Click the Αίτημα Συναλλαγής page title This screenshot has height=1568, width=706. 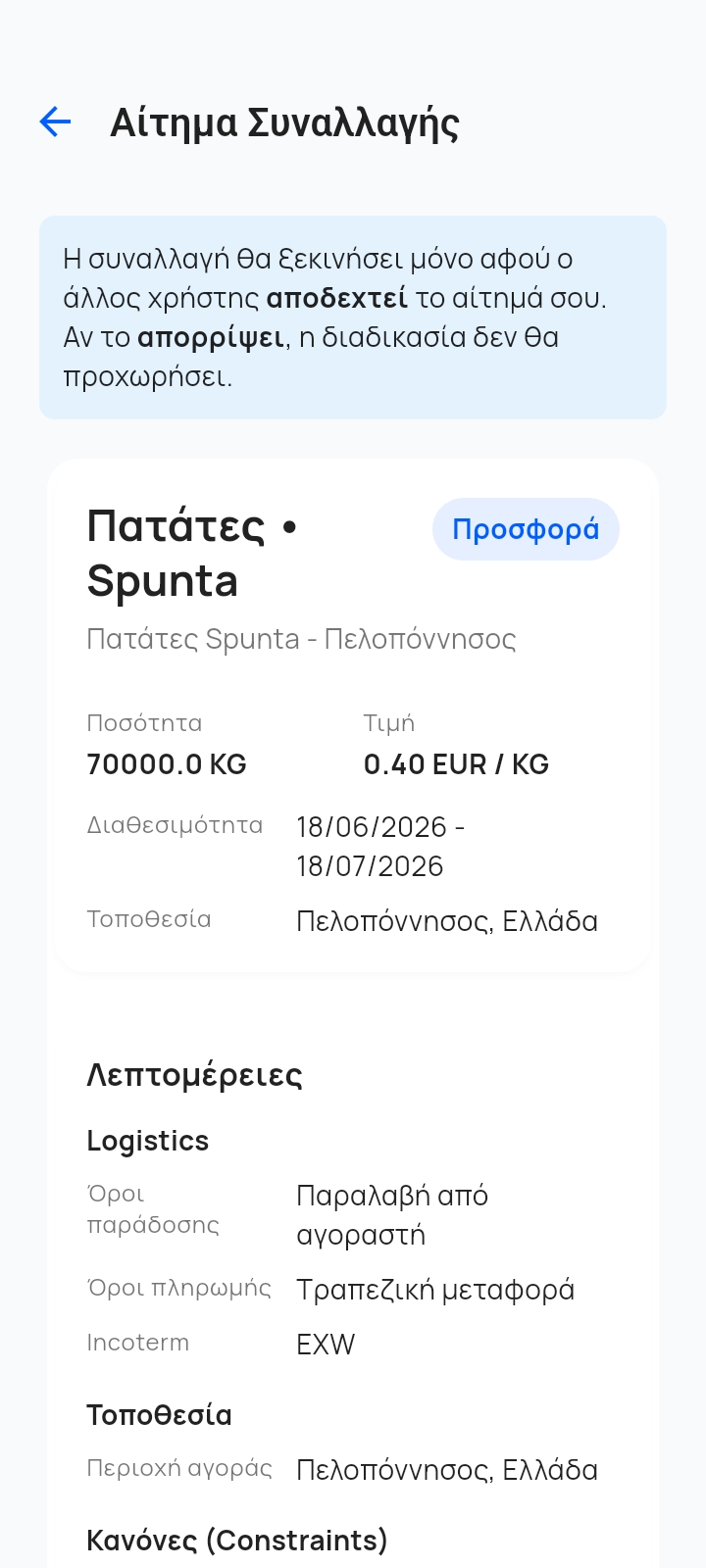pos(285,122)
